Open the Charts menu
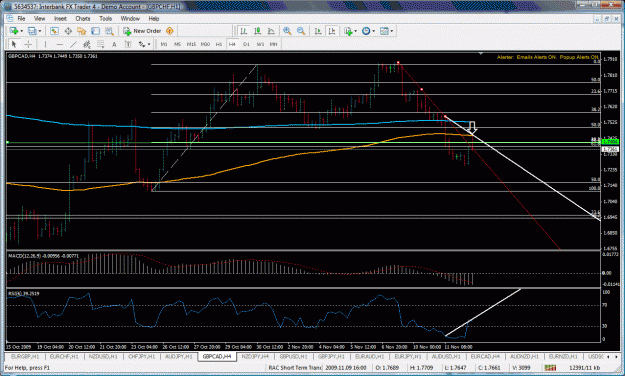The height and width of the screenshot is (376, 625). pos(83,18)
